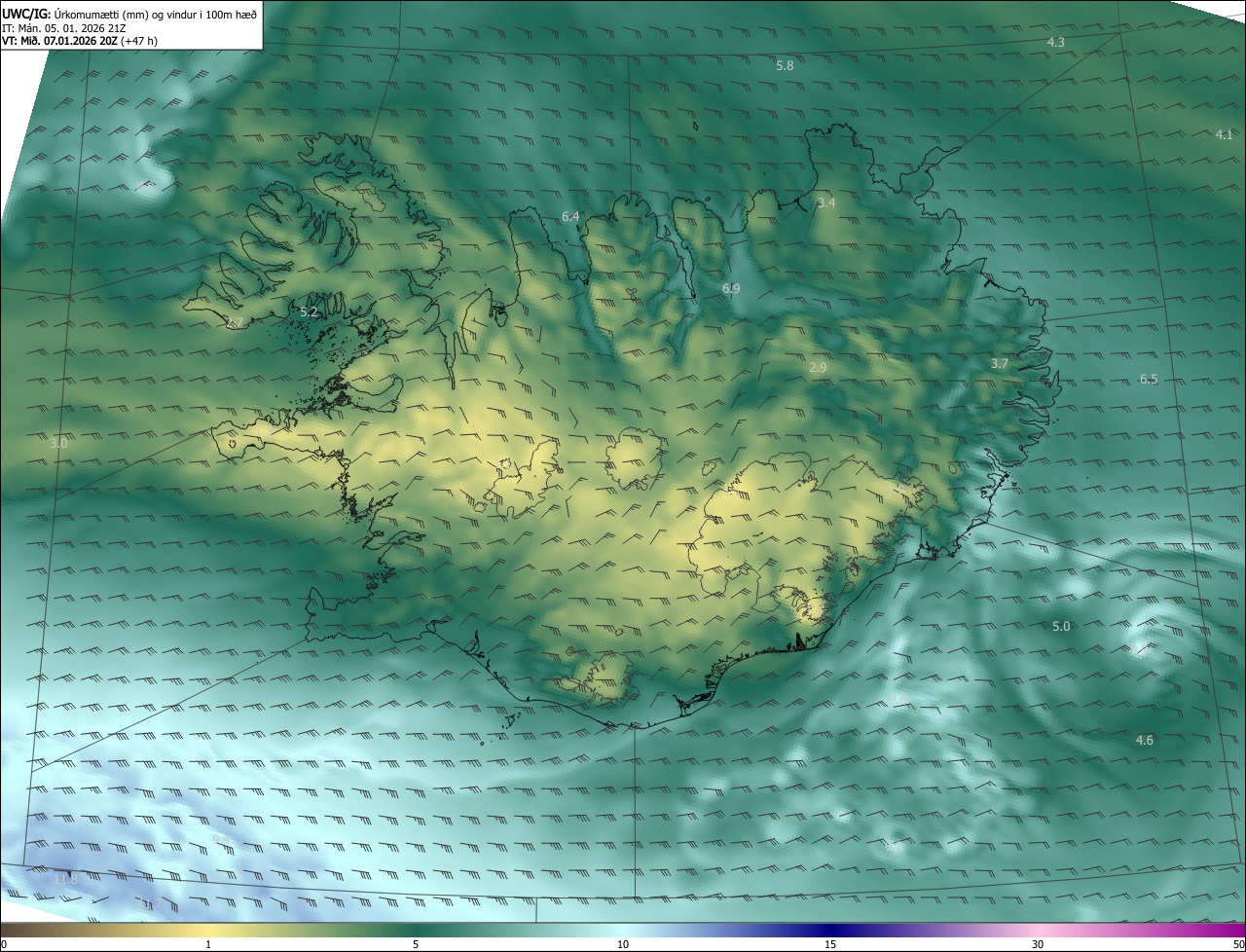Click the '3.0' value label on the map

click(x=58, y=444)
